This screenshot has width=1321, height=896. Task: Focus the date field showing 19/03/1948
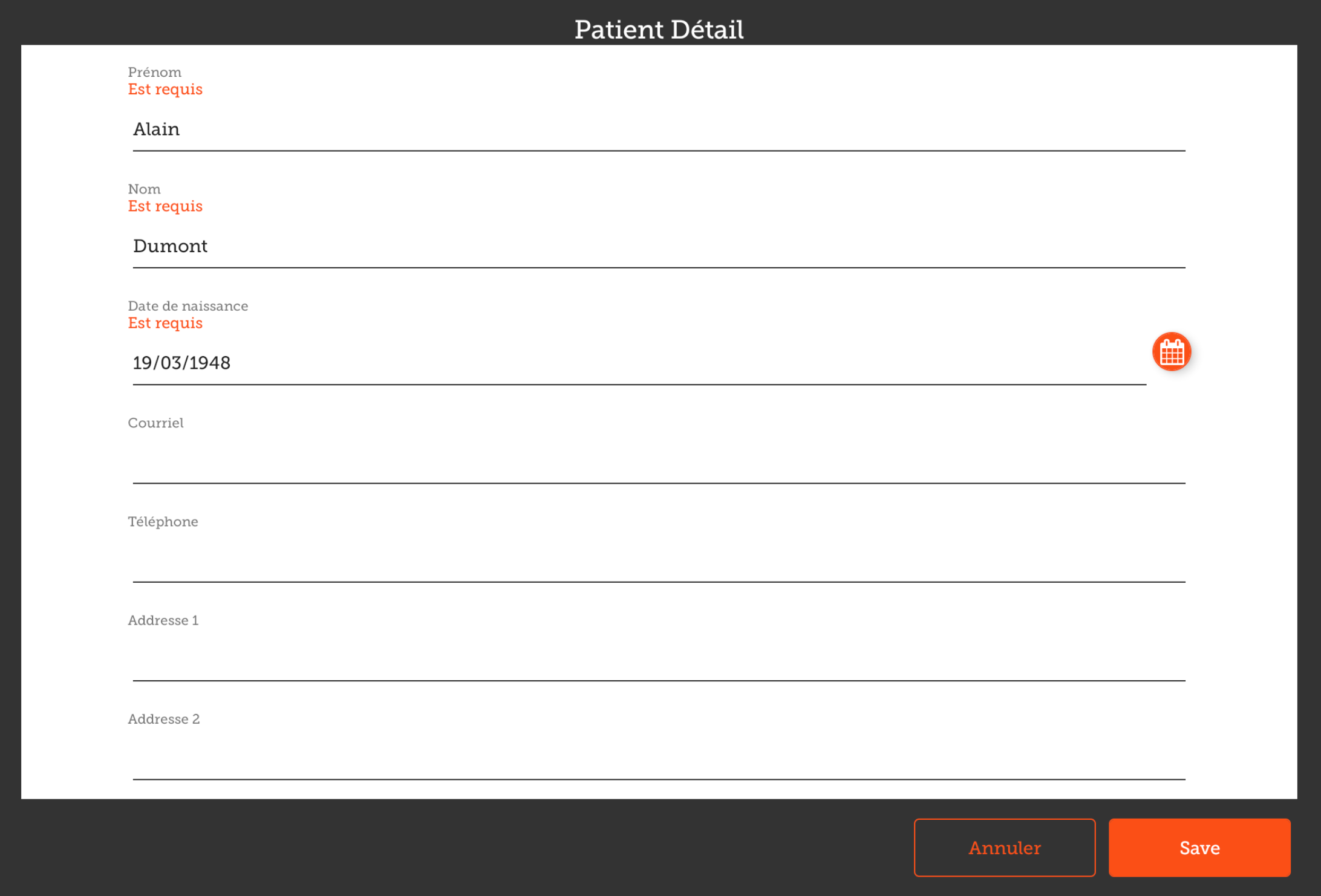[x=639, y=363]
